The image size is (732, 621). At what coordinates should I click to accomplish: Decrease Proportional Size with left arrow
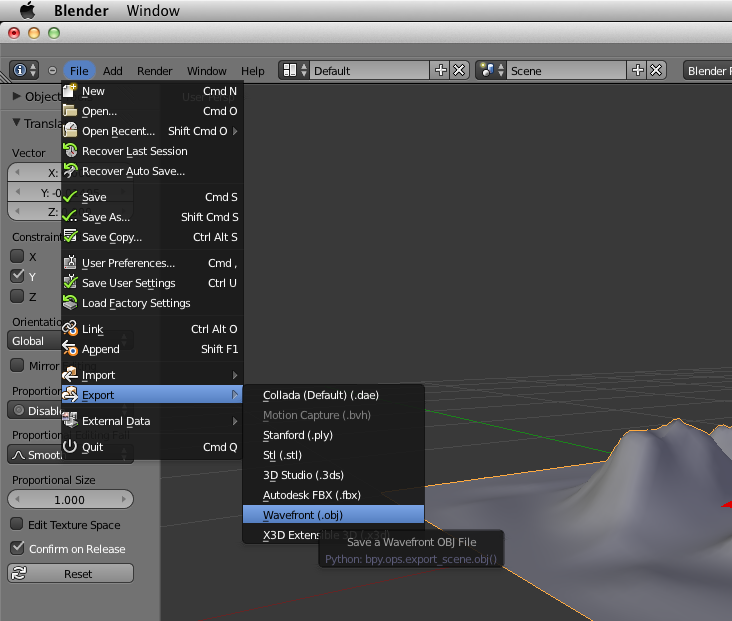click(17, 500)
